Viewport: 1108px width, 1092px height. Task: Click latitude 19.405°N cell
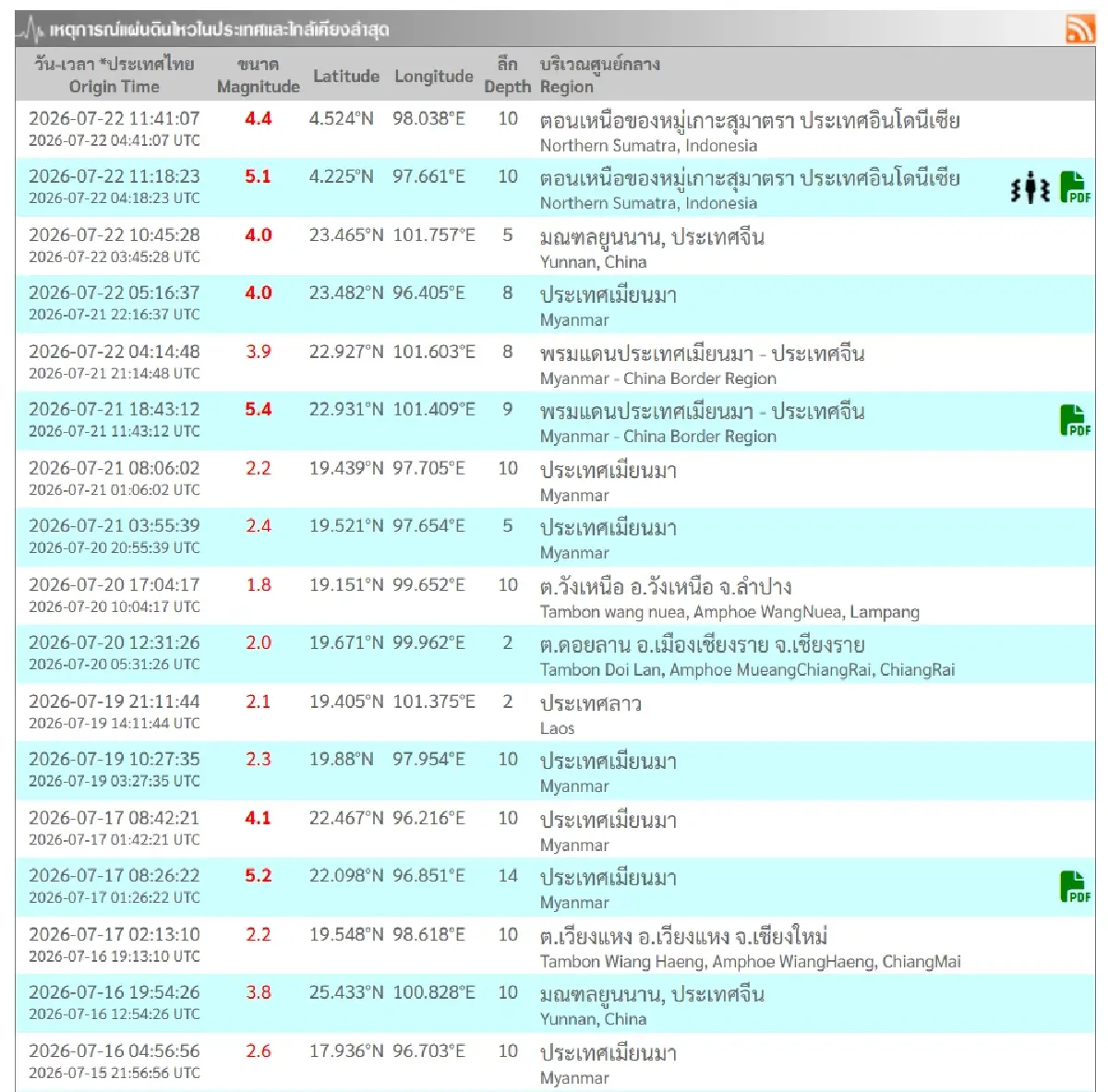346,702
